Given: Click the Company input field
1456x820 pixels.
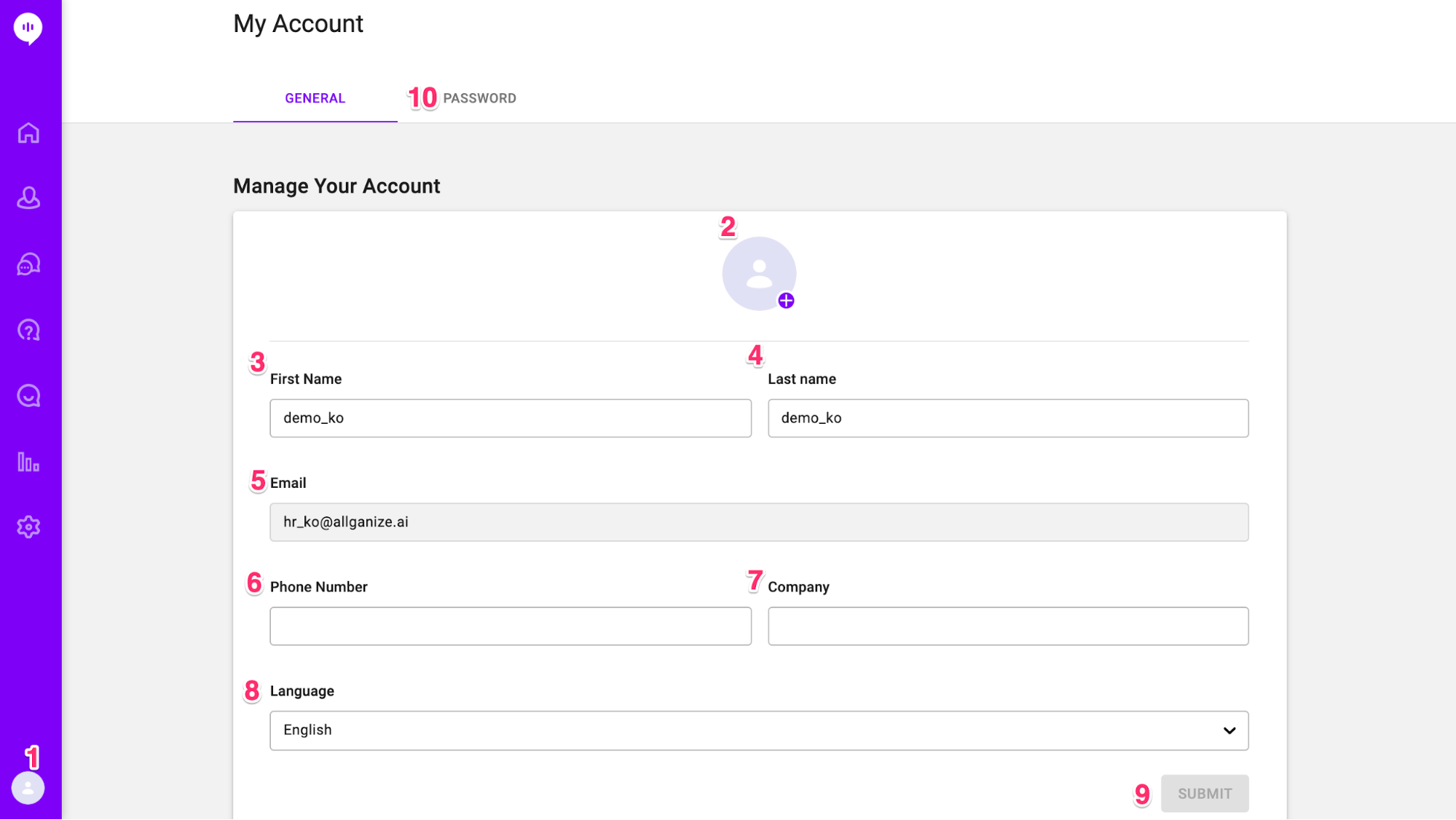Looking at the screenshot, I should pyautogui.click(x=1008, y=626).
